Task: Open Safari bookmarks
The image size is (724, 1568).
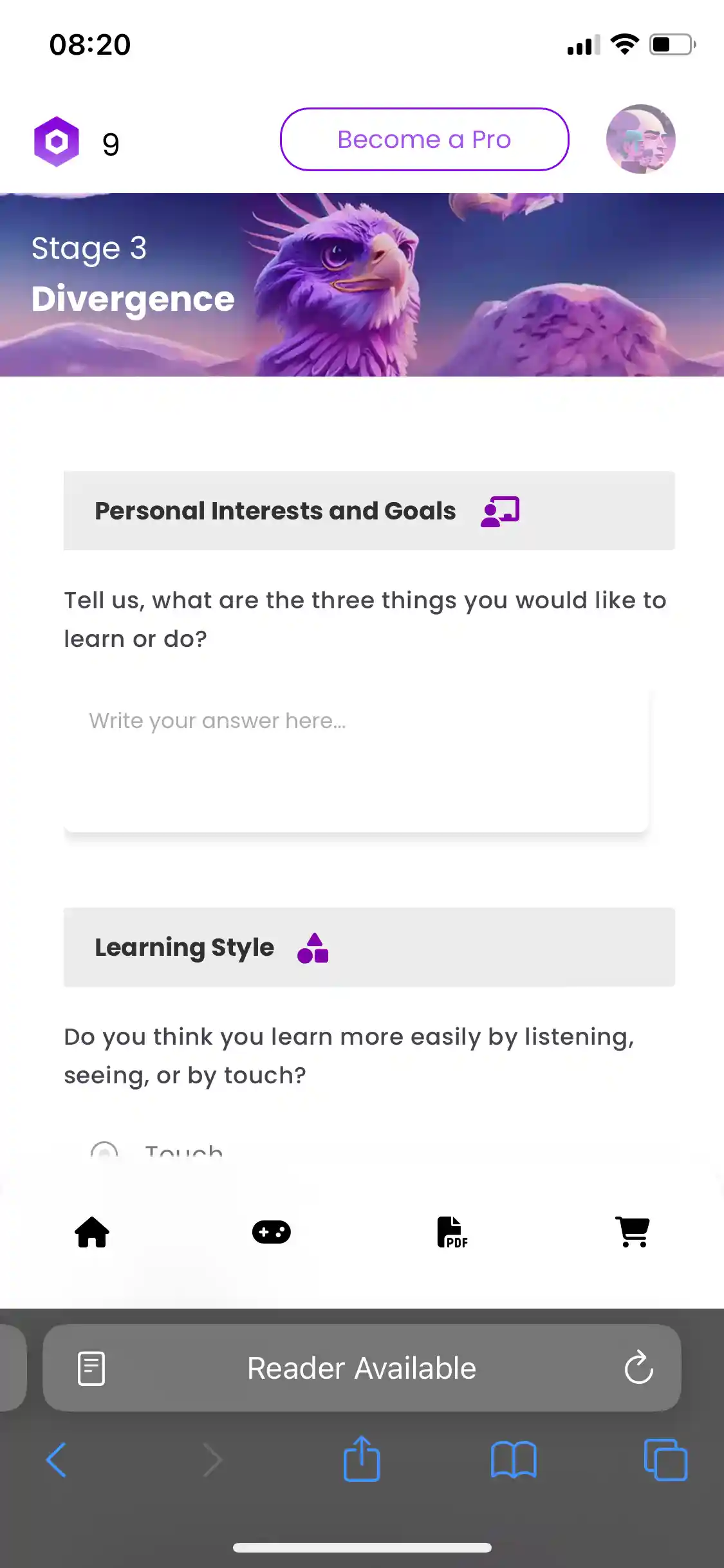Action: pos(513,1460)
